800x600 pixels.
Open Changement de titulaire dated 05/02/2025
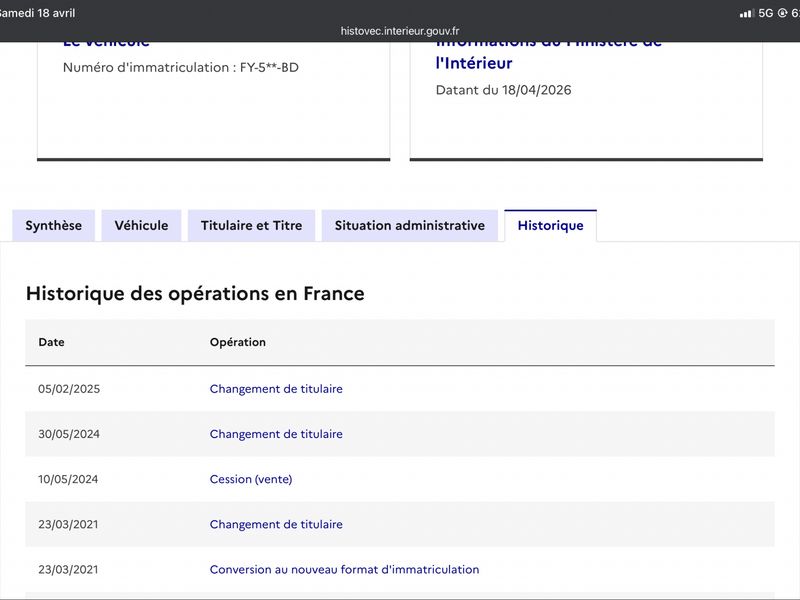click(x=276, y=389)
